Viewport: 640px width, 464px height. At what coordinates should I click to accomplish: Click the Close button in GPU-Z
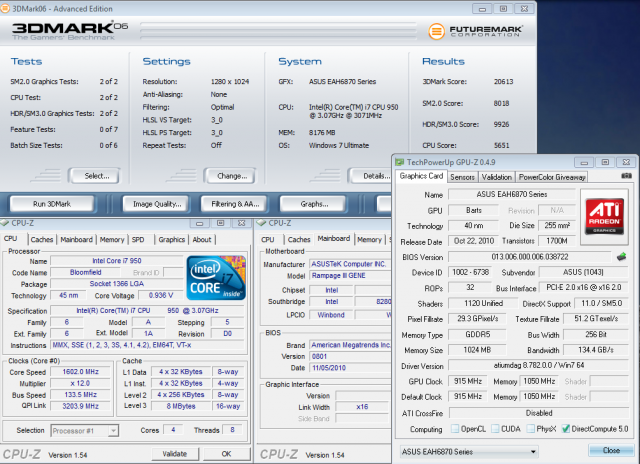point(611,451)
